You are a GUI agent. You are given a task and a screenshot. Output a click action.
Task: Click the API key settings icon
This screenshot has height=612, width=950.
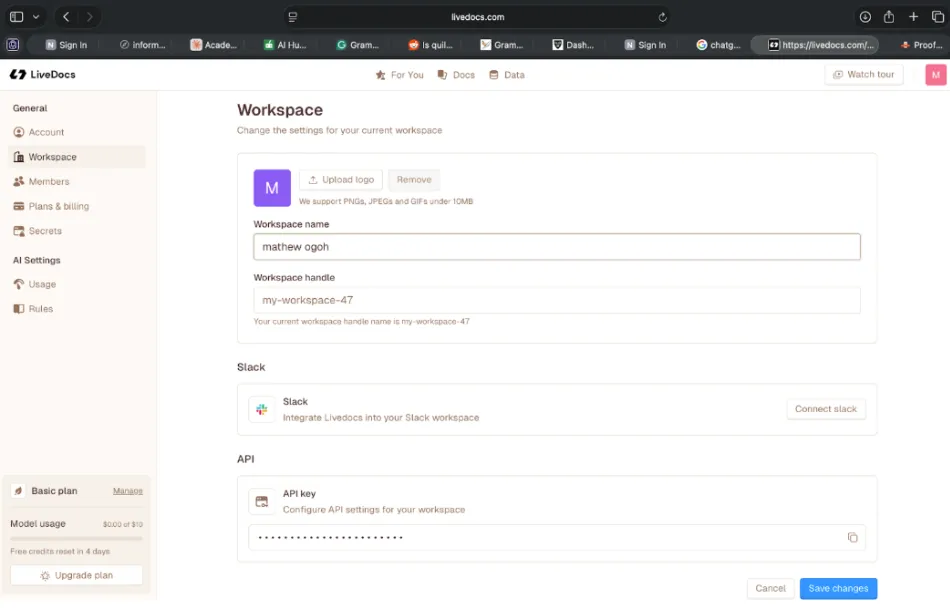pos(262,501)
